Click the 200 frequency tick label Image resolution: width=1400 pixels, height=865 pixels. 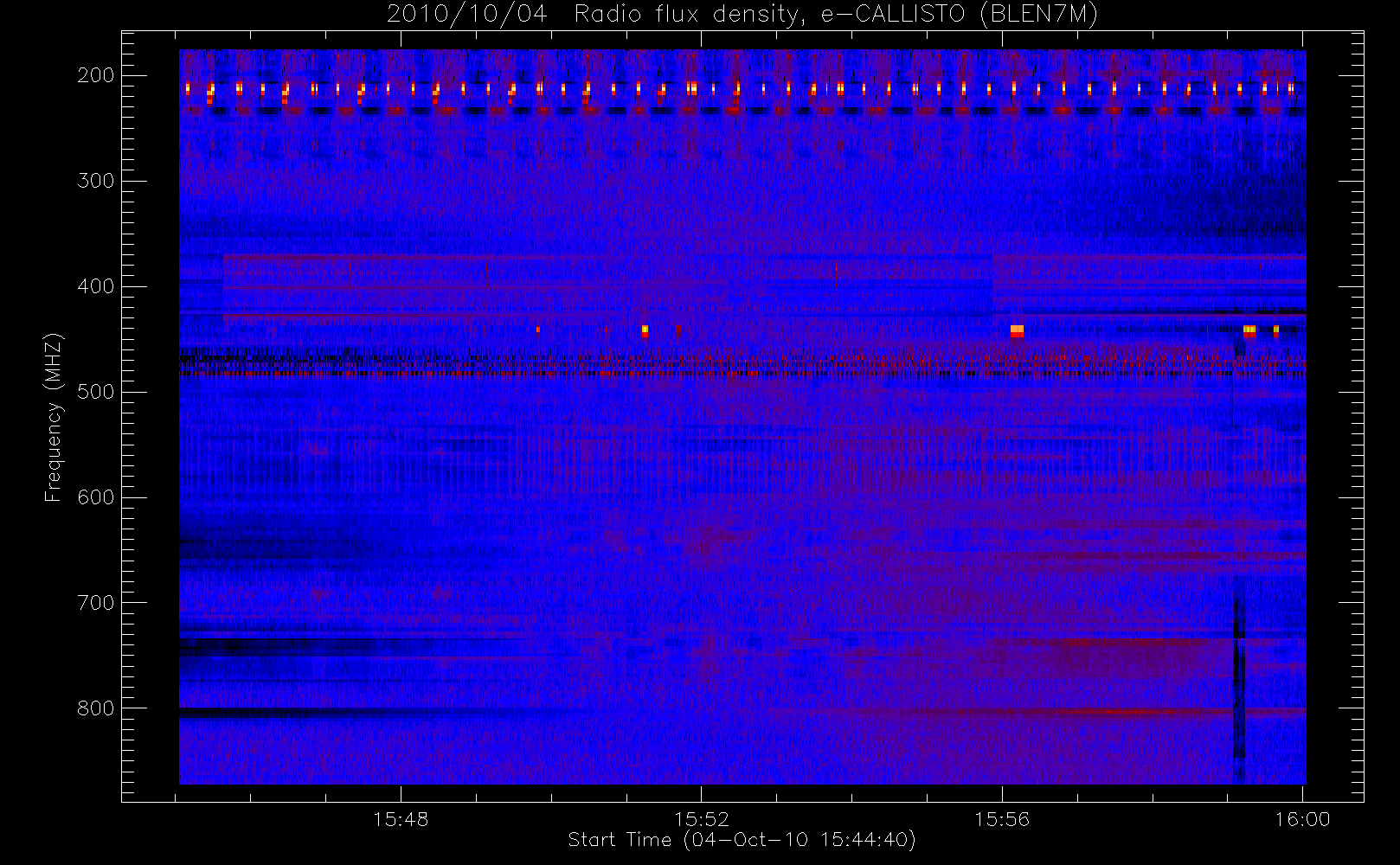pyautogui.click(x=96, y=75)
